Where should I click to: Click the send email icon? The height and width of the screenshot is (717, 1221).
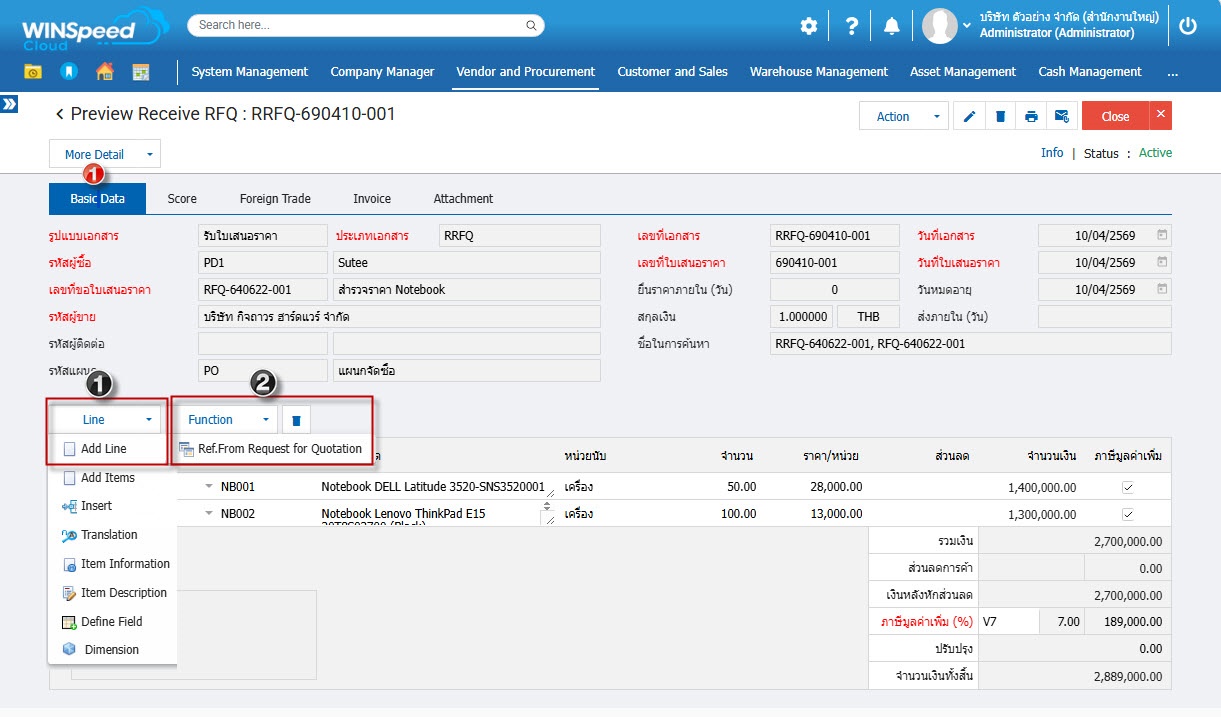pyautogui.click(x=1061, y=116)
